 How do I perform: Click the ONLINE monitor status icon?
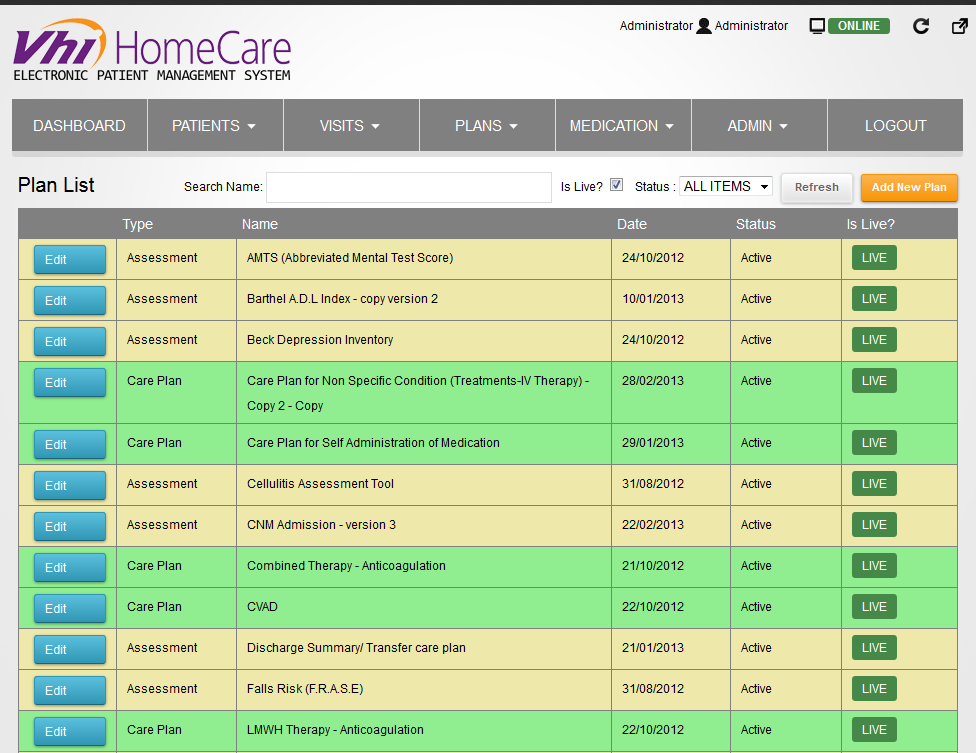[816, 26]
